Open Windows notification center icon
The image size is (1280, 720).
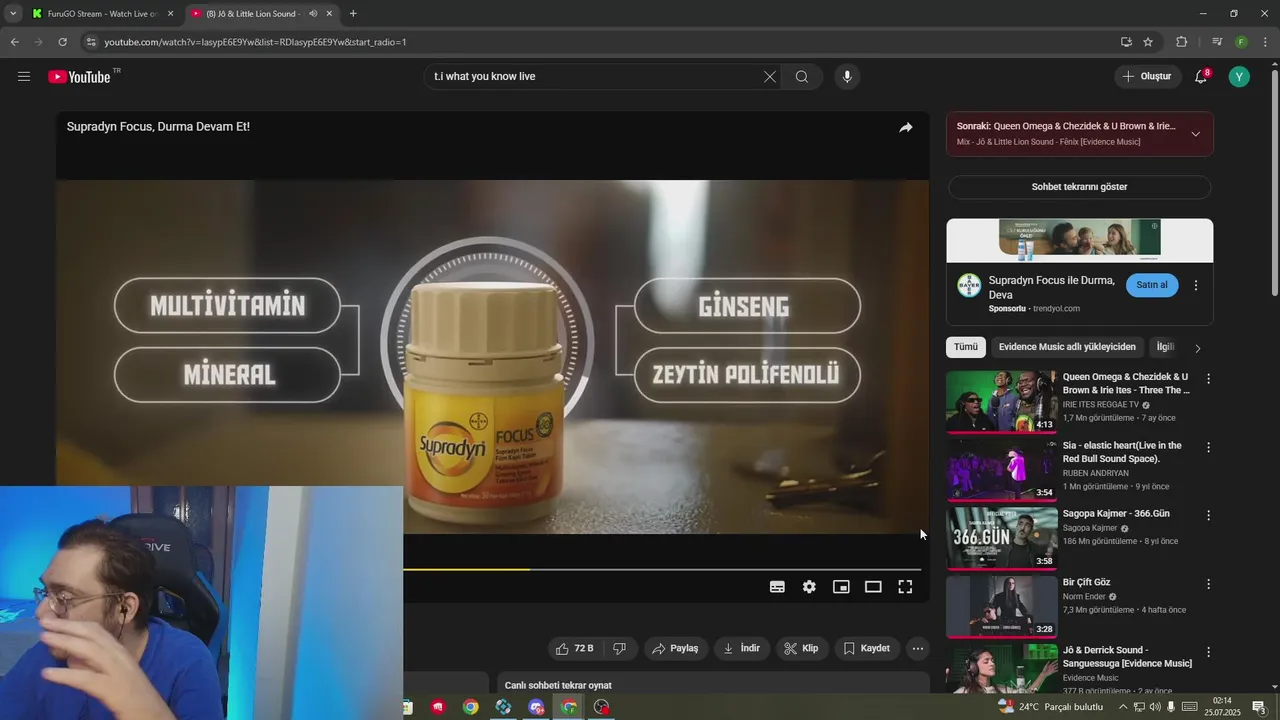coord(1259,707)
